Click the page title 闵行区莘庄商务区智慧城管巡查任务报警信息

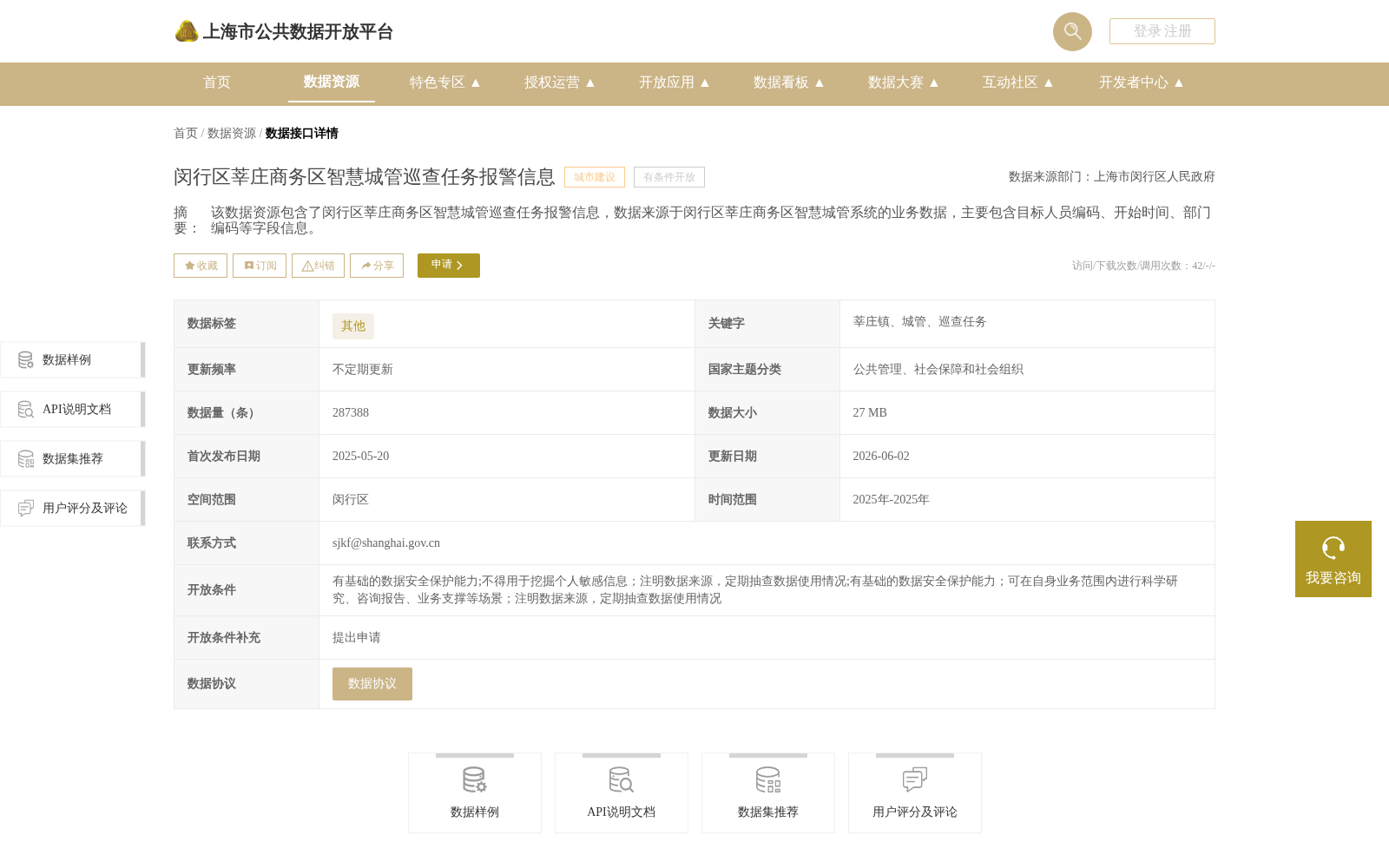[365, 177]
